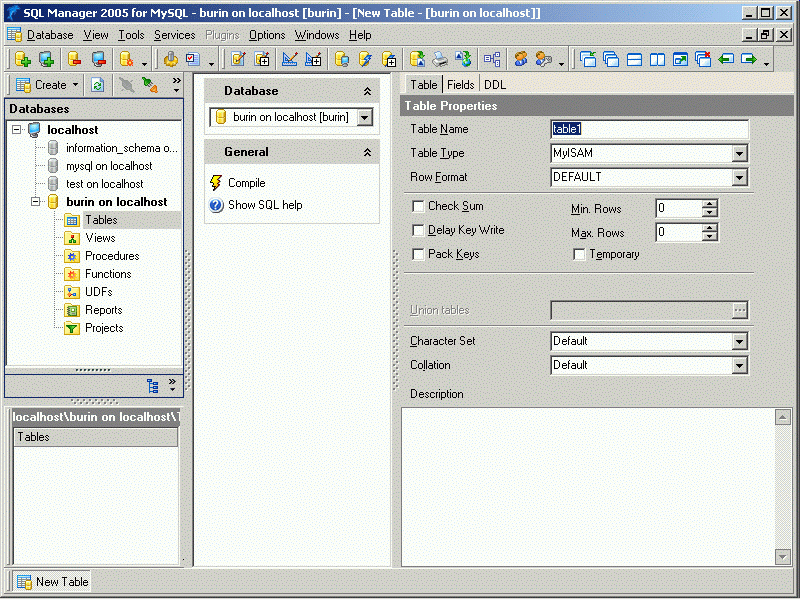The height and width of the screenshot is (600, 800).
Task: Click the Drop Database icon with red minus
Action: coord(74,59)
